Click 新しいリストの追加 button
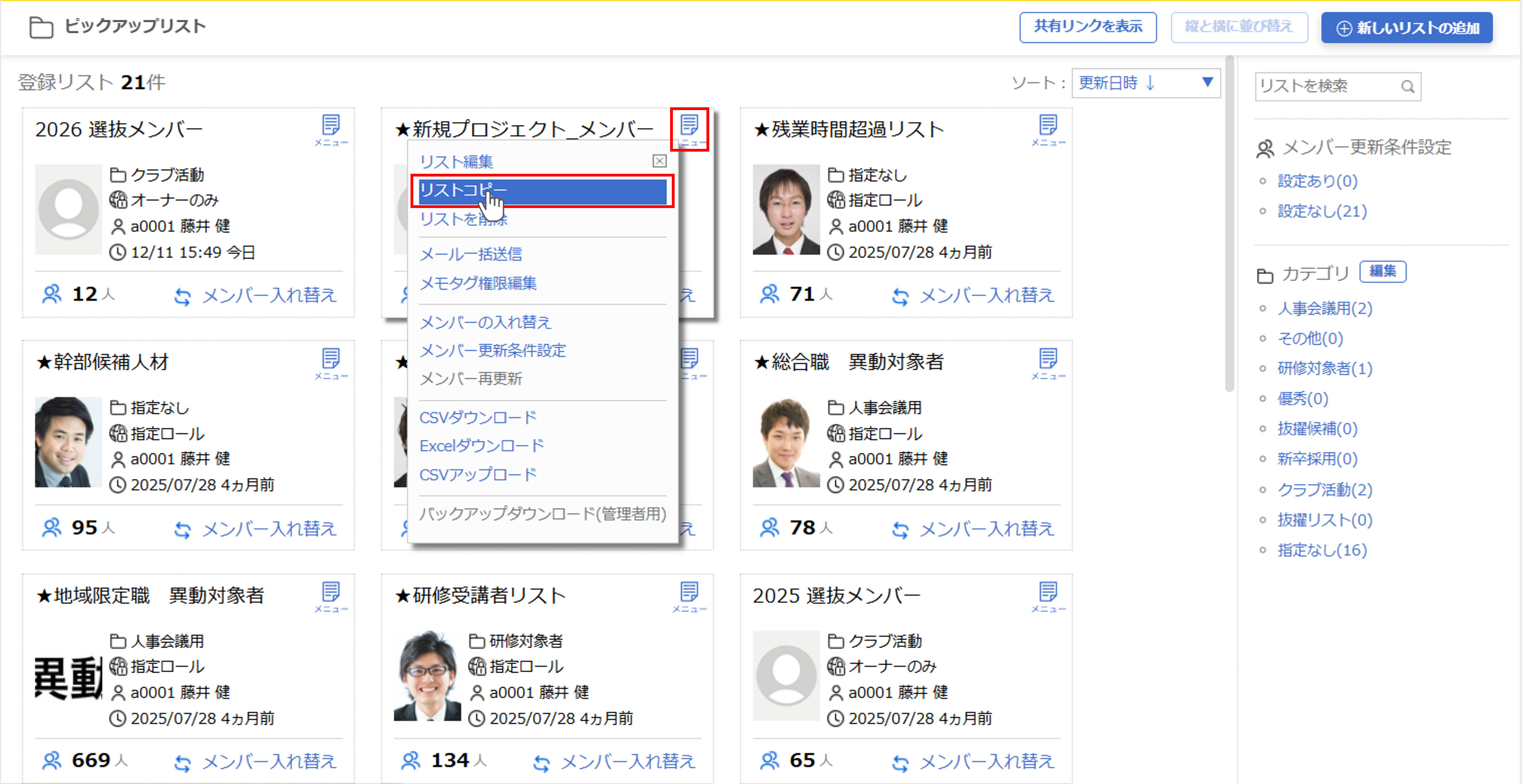 (1407, 28)
